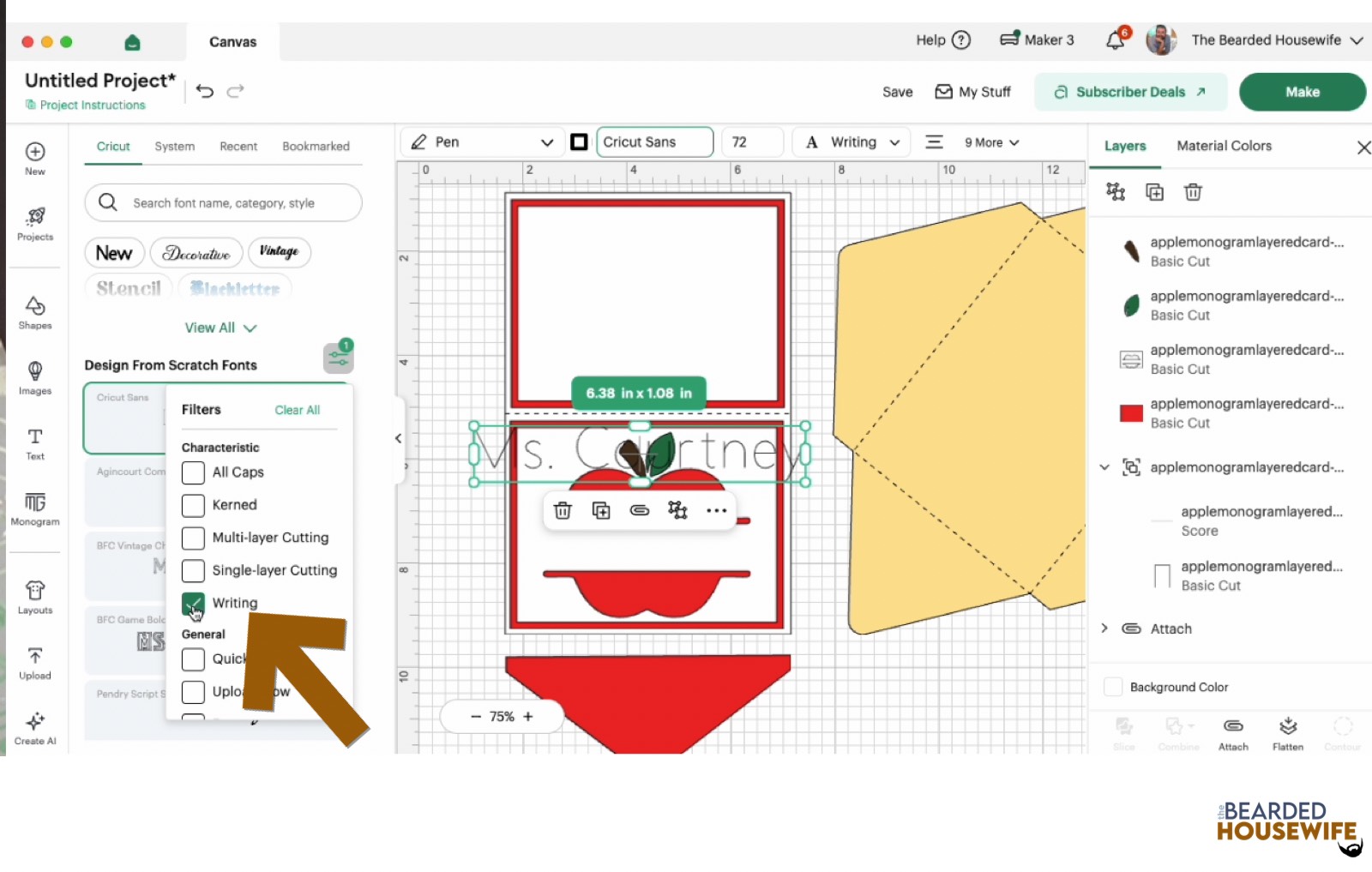Click Group icon in floating toolbar

(677, 510)
